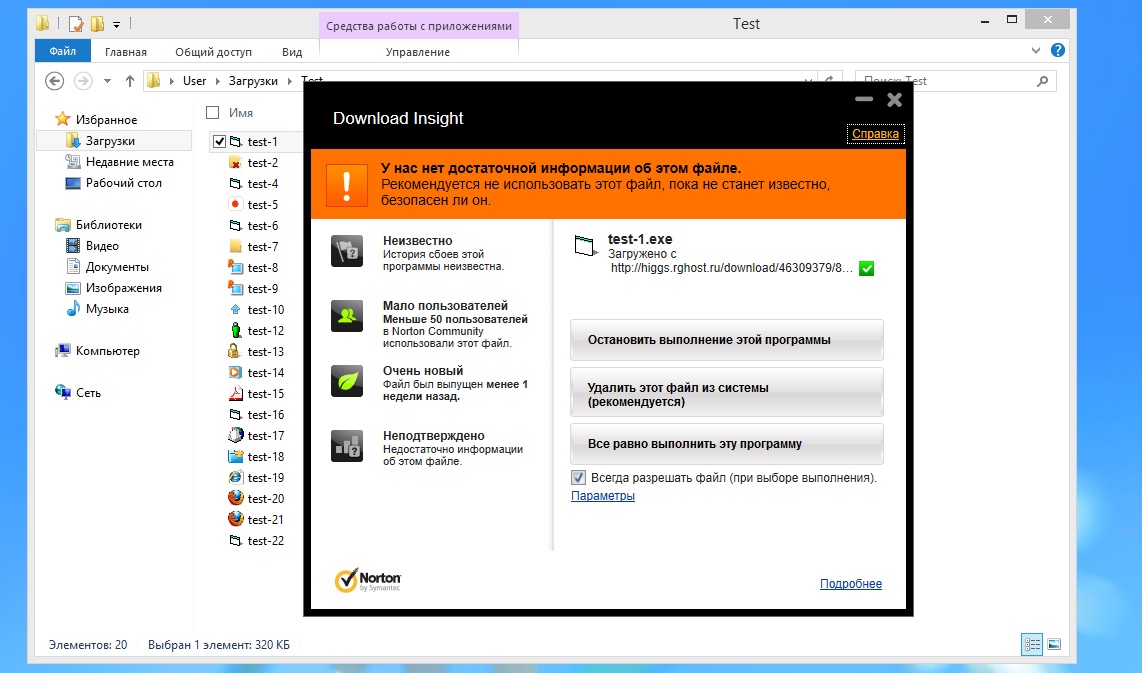The width and height of the screenshot is (1142, 673).
Task: Select the test-15 PDF file icon
Action: [235, 393]
